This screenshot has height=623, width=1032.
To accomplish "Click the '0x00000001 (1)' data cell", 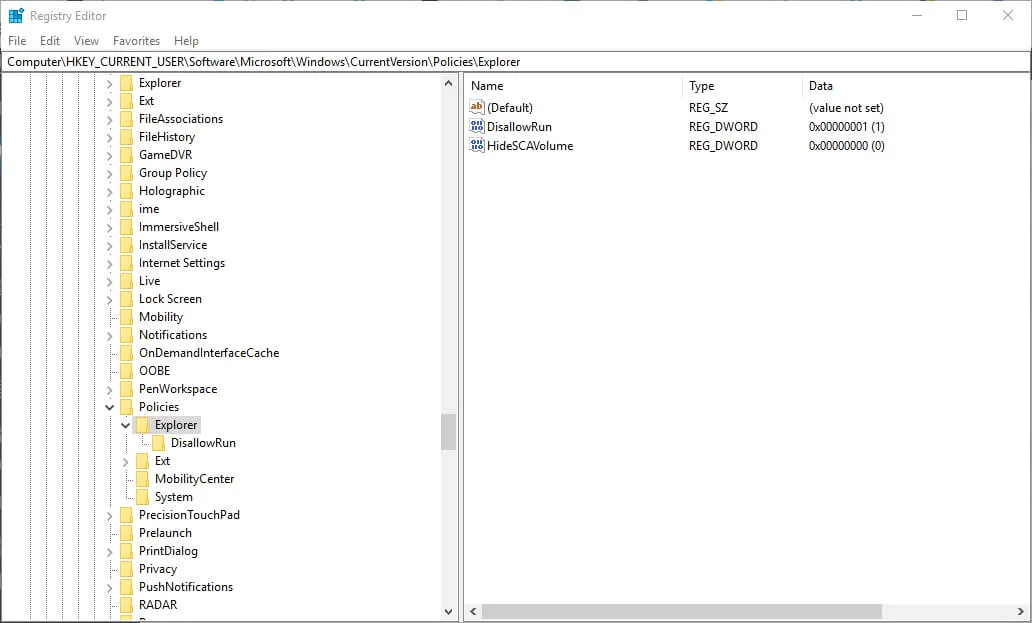I will pos(846,126).
